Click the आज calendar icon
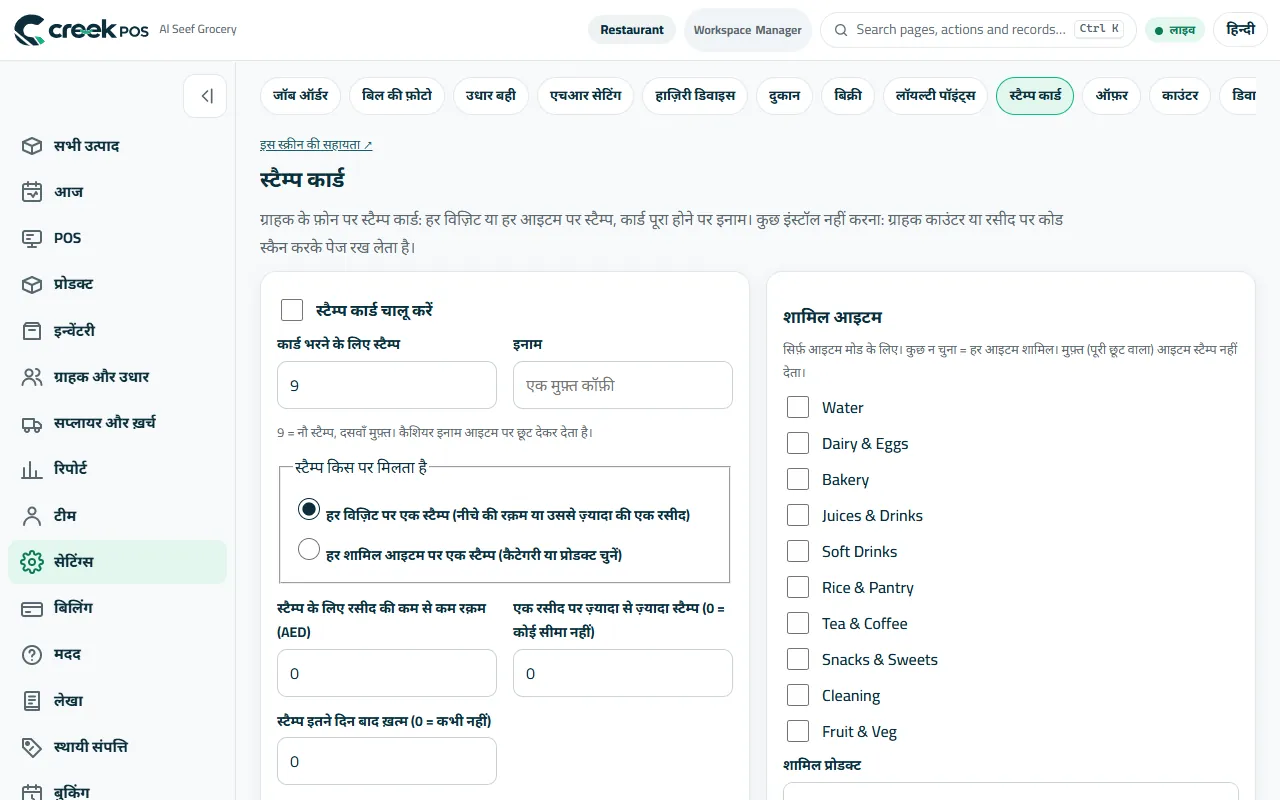 click(x=32, y=192)
